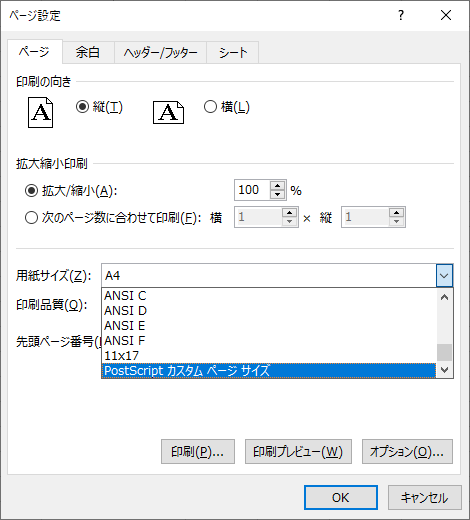Click the 印刷(P)... button
The width and height of the screenshot is (470, 520).
pos(198,452)
